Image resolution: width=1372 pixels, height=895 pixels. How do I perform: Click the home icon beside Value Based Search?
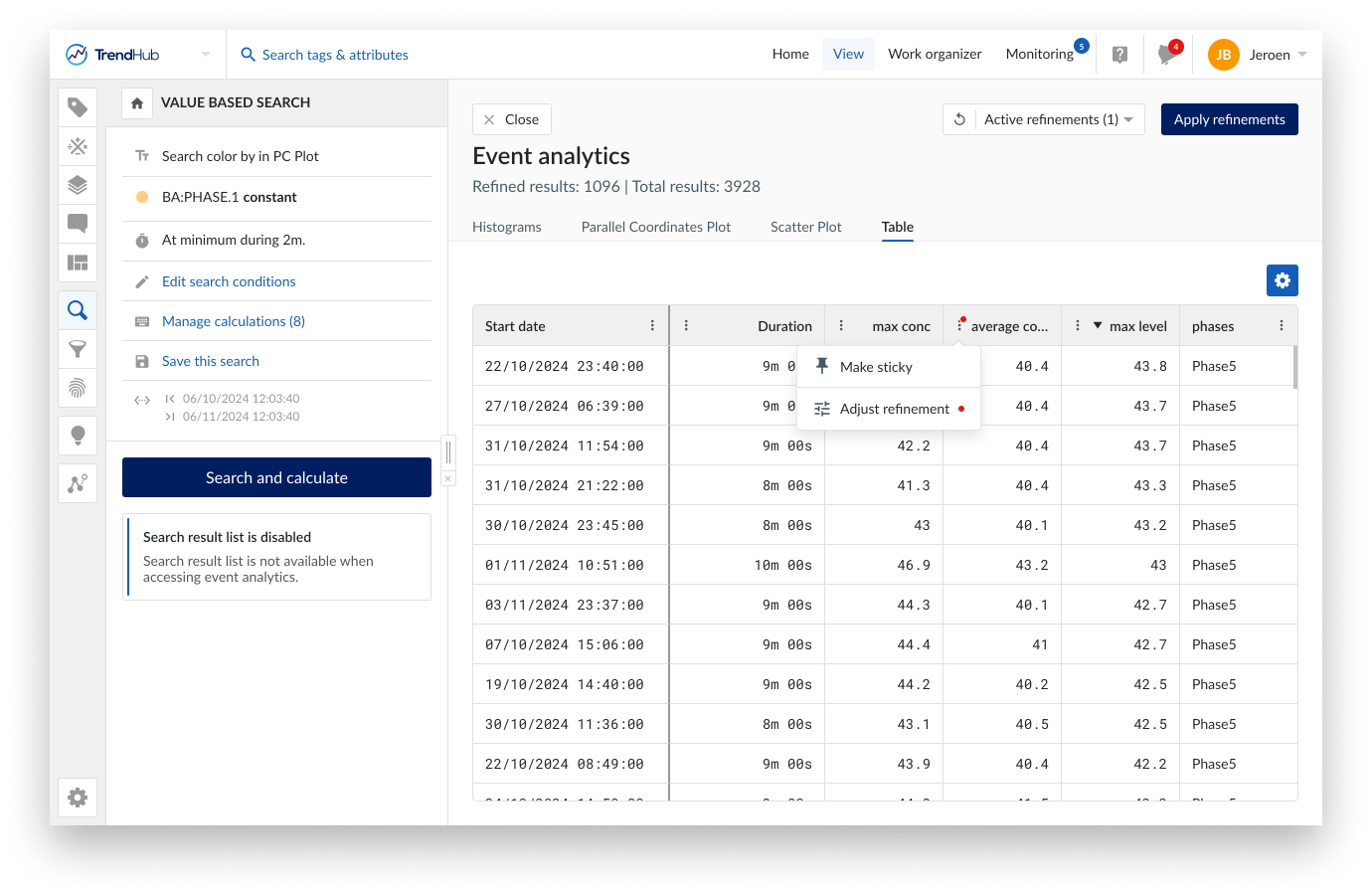(137, 102)
